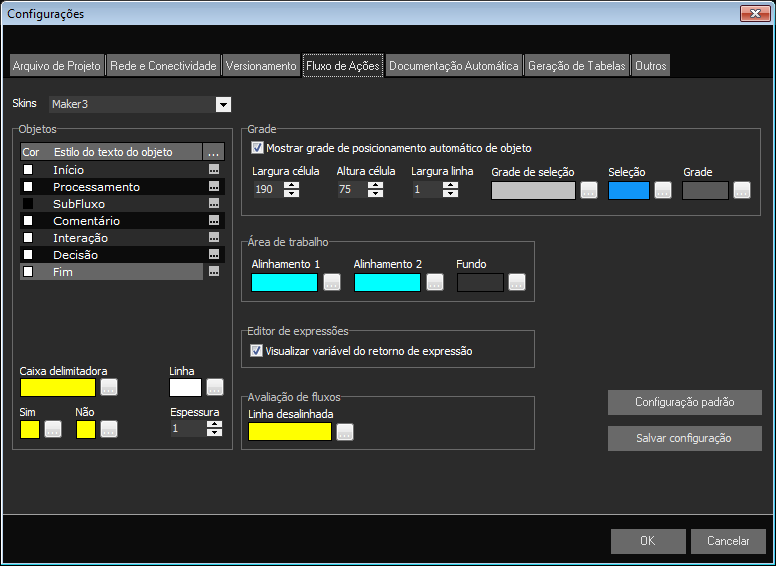Image resolution: width=776 pixels, height=566 pixels.
Task: Switch to Rede e Conectividade tab
Action: pyautogui.click(x=162, y=66)
